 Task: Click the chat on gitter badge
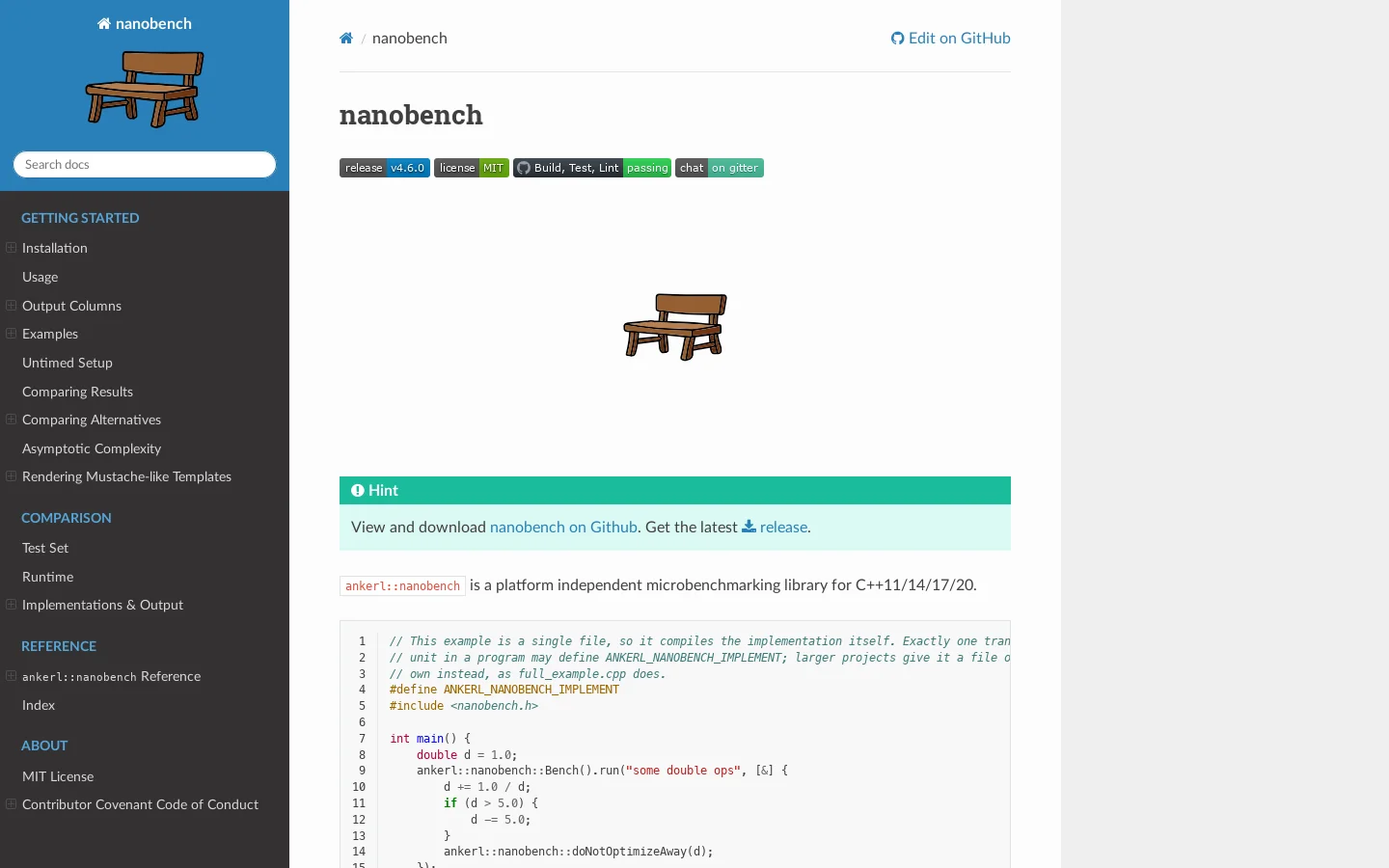(720, 168)
